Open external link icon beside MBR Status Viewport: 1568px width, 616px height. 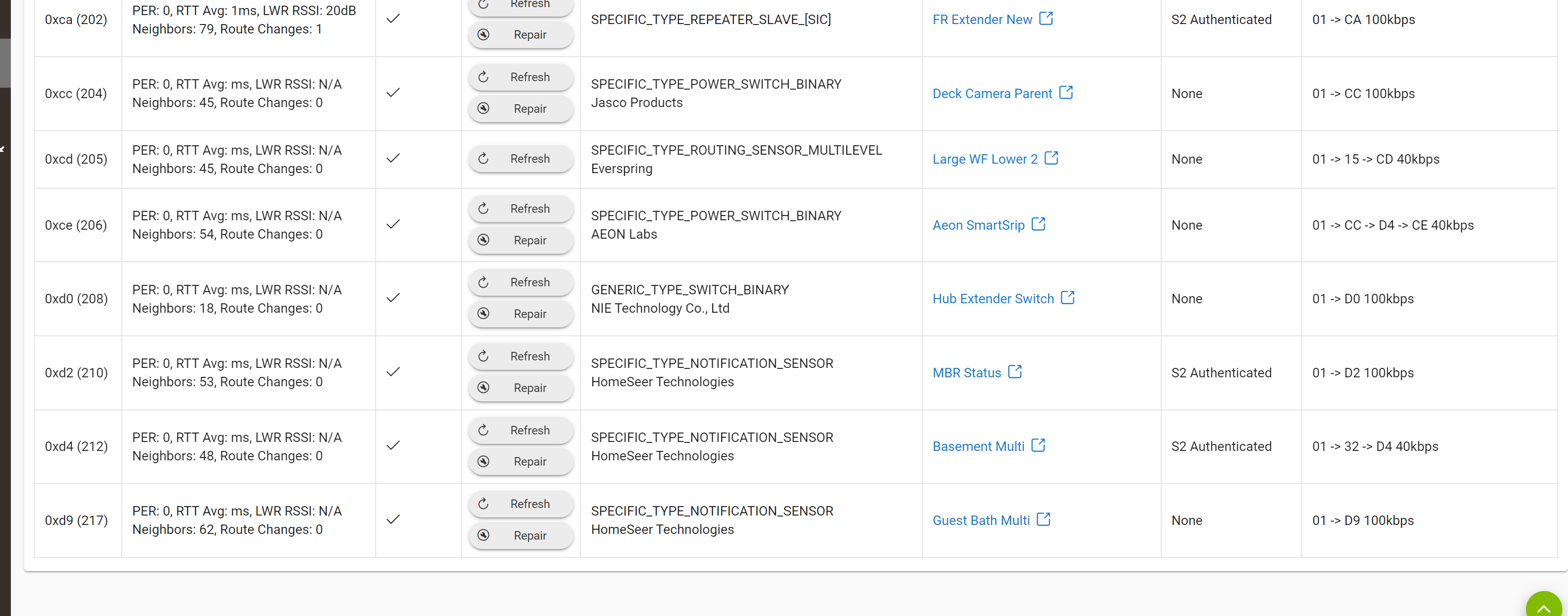[x=1015, y=372]
